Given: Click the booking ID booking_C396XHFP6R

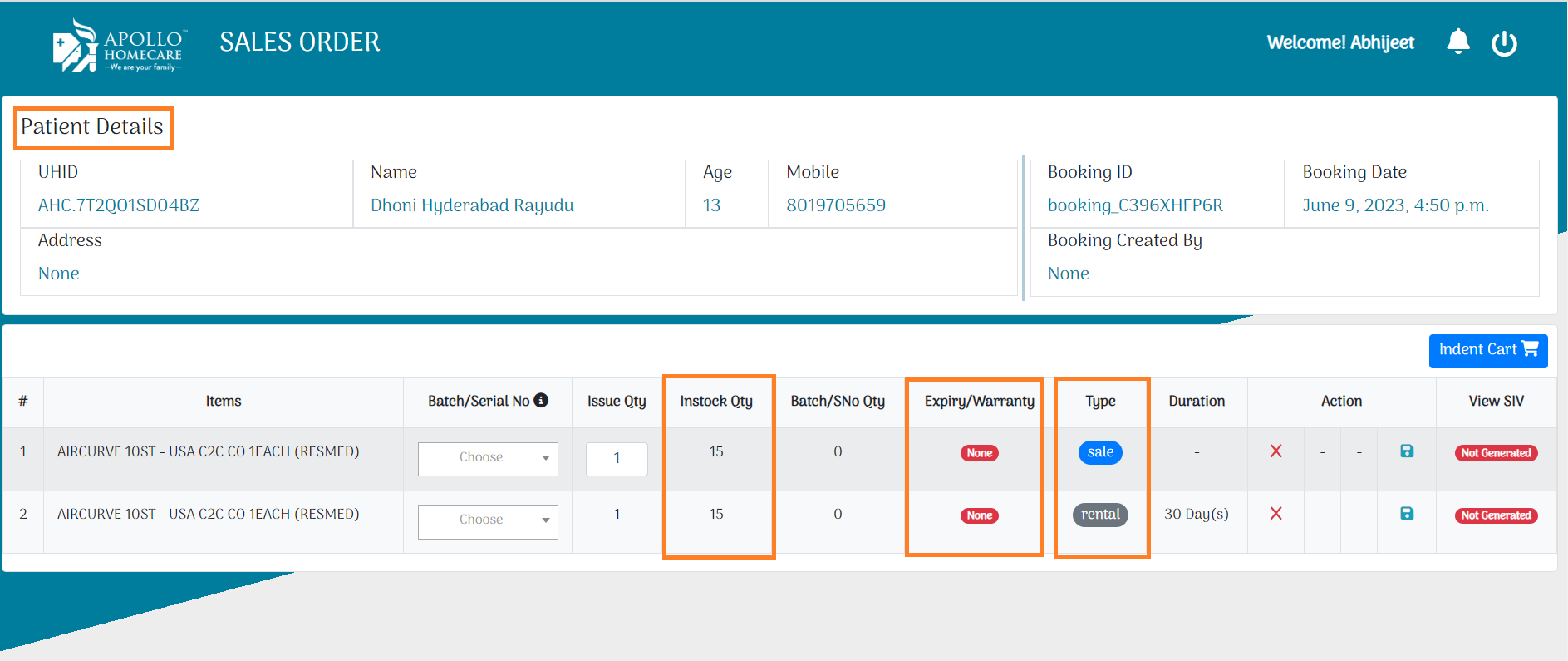Looking at the screenshot, I should click(x=1135, y=205).
